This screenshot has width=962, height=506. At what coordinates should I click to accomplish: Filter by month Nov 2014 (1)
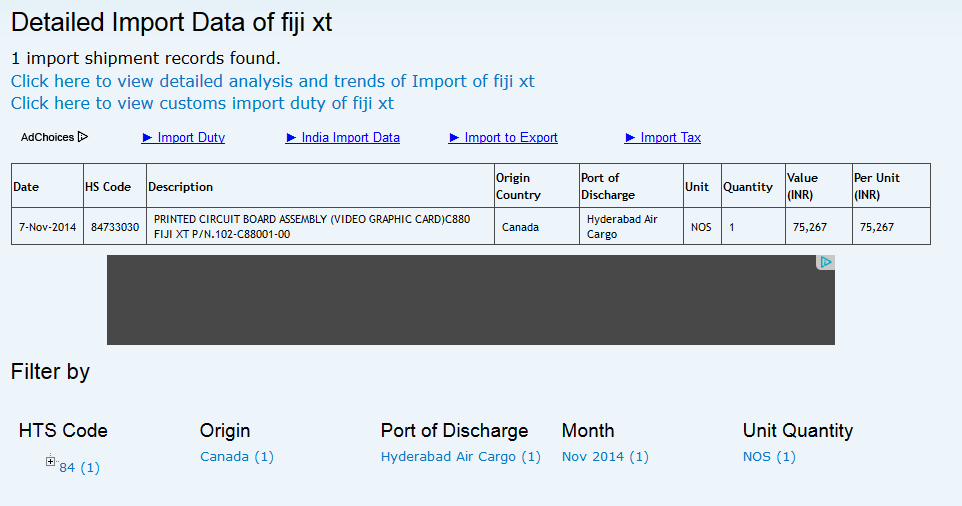coord(605,457)
